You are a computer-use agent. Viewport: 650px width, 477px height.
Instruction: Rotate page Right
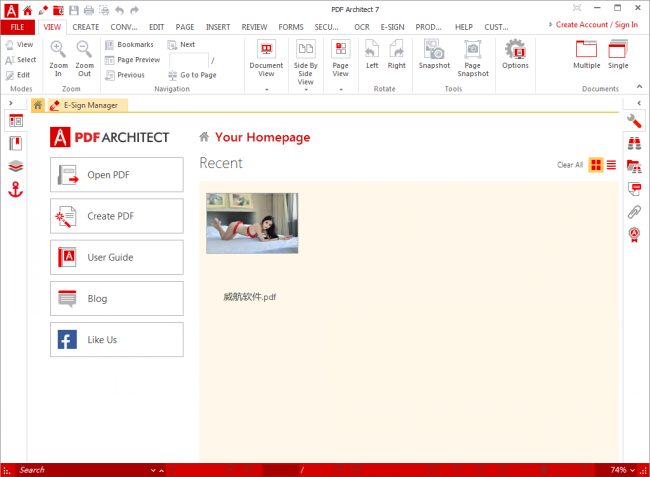396,54
